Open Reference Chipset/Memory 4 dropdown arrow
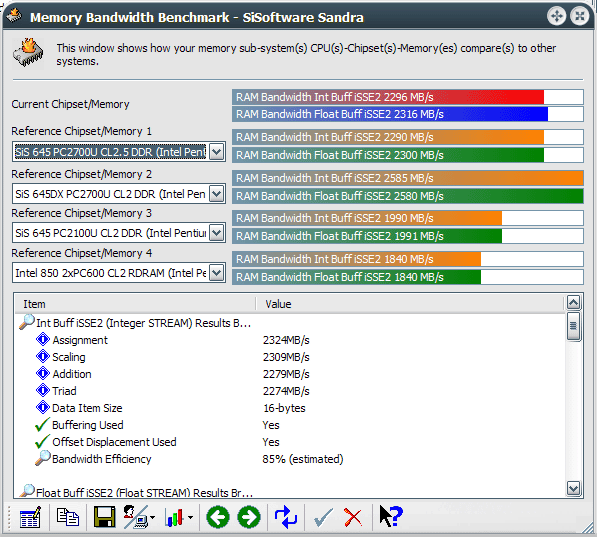Image resolution: width=597 pixels, height=537 pixels. point(217,273)
